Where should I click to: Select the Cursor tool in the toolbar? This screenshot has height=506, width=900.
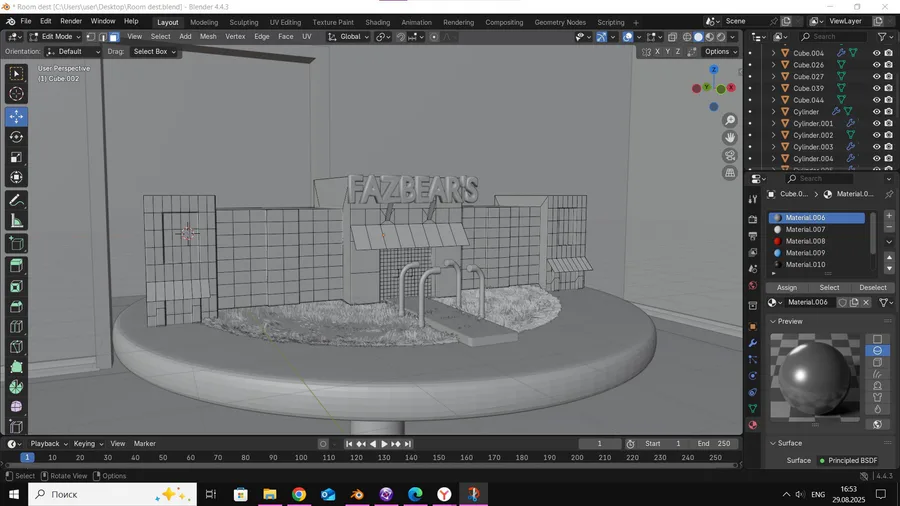(x=16, y=94)
